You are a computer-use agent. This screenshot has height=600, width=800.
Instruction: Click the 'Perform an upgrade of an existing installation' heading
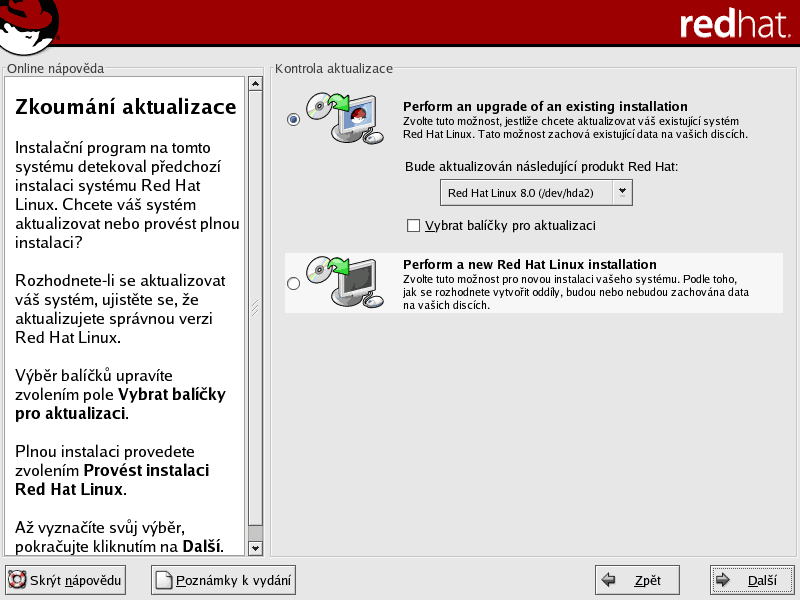point(545,107)
